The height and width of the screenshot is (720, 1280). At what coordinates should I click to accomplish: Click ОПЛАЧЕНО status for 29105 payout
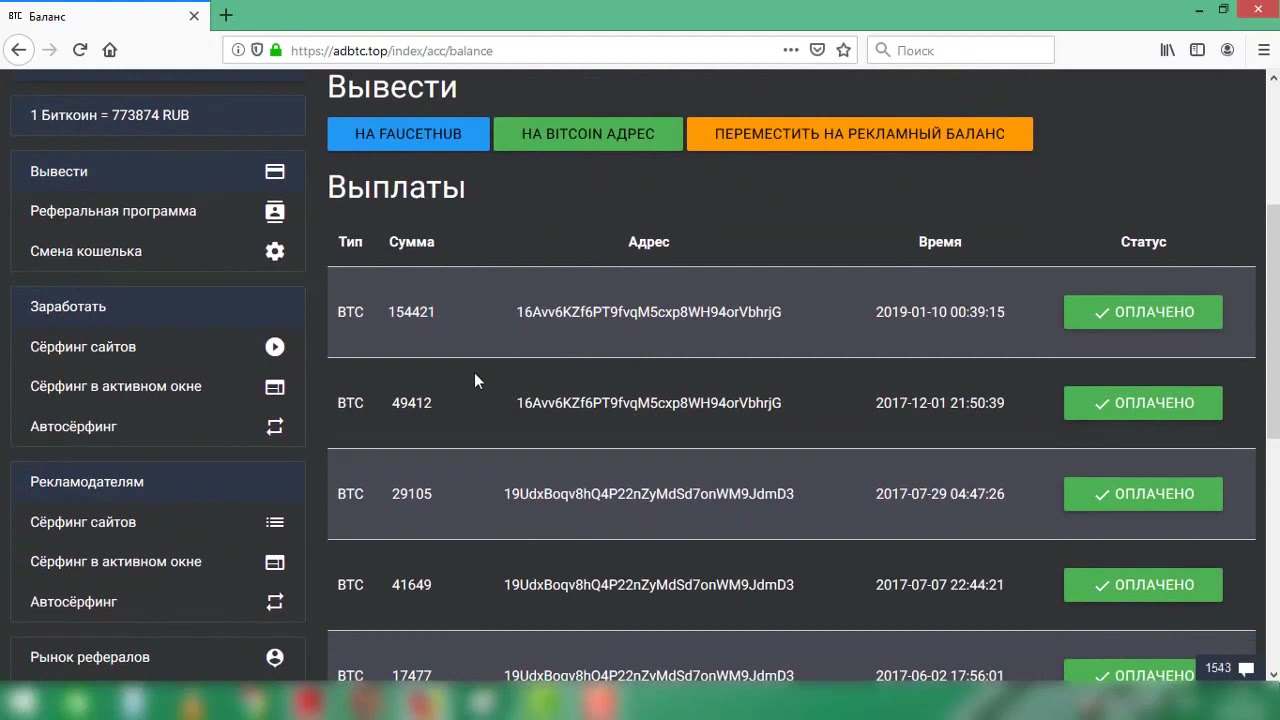(x=1143, y=494)
